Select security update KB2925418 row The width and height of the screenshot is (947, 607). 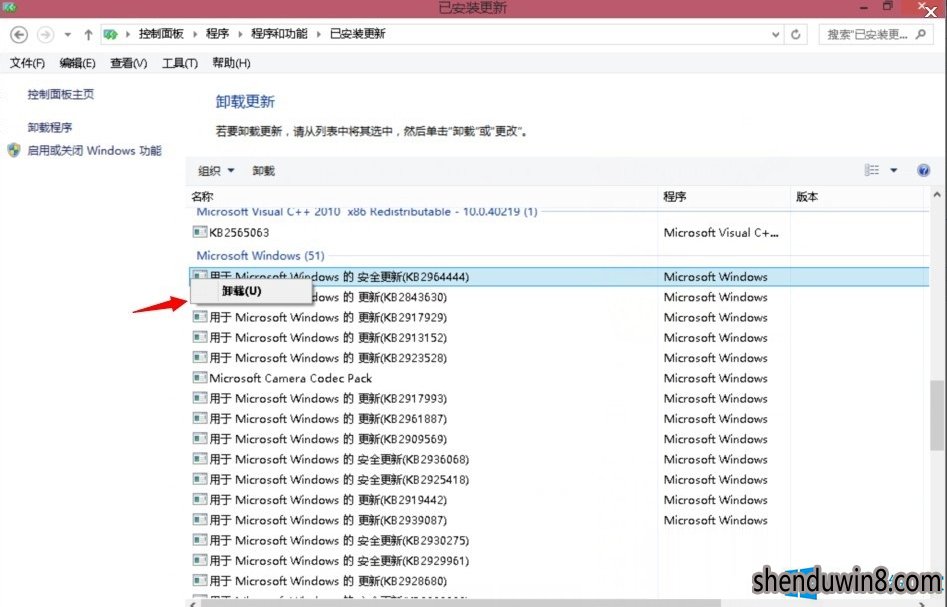[x=559, y=480]
